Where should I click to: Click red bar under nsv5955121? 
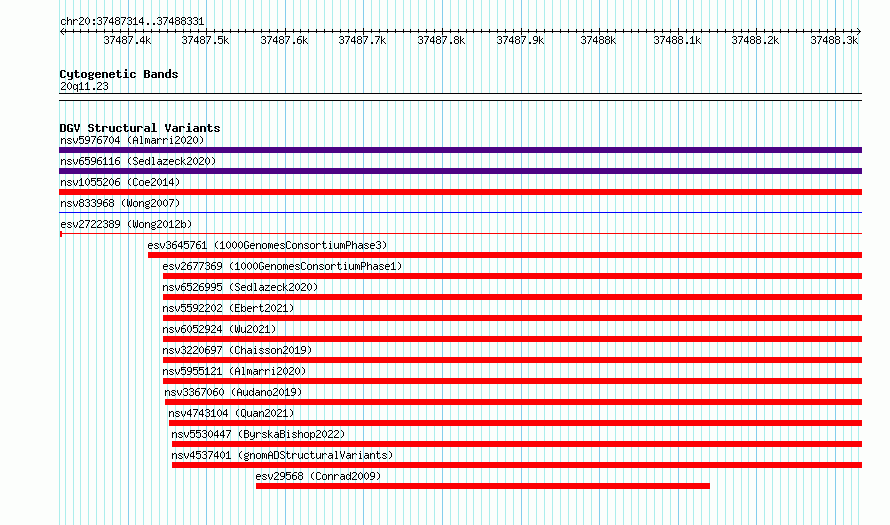pyautogui.click(x=513, y=381)
